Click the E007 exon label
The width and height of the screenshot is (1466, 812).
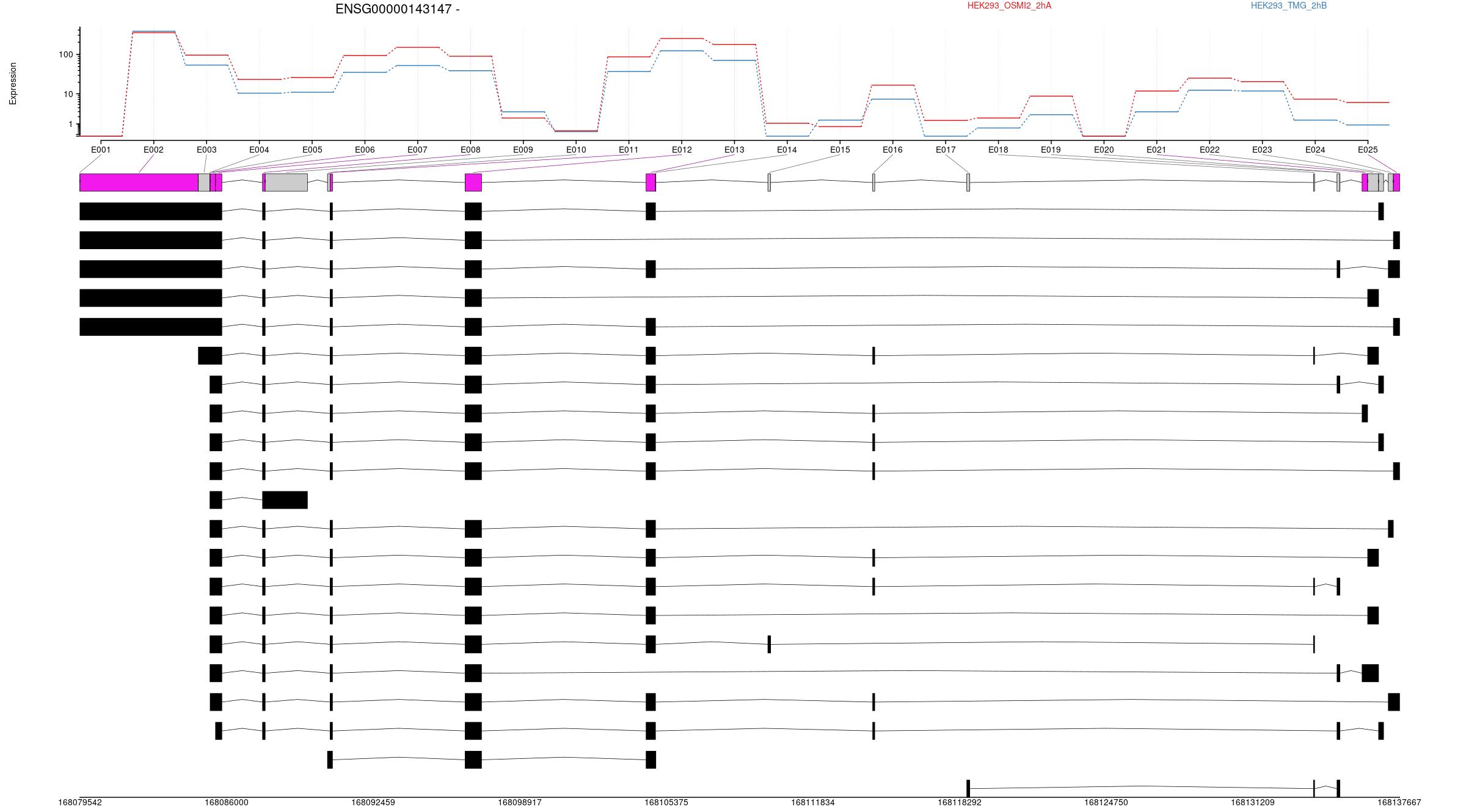coord(417,150)
